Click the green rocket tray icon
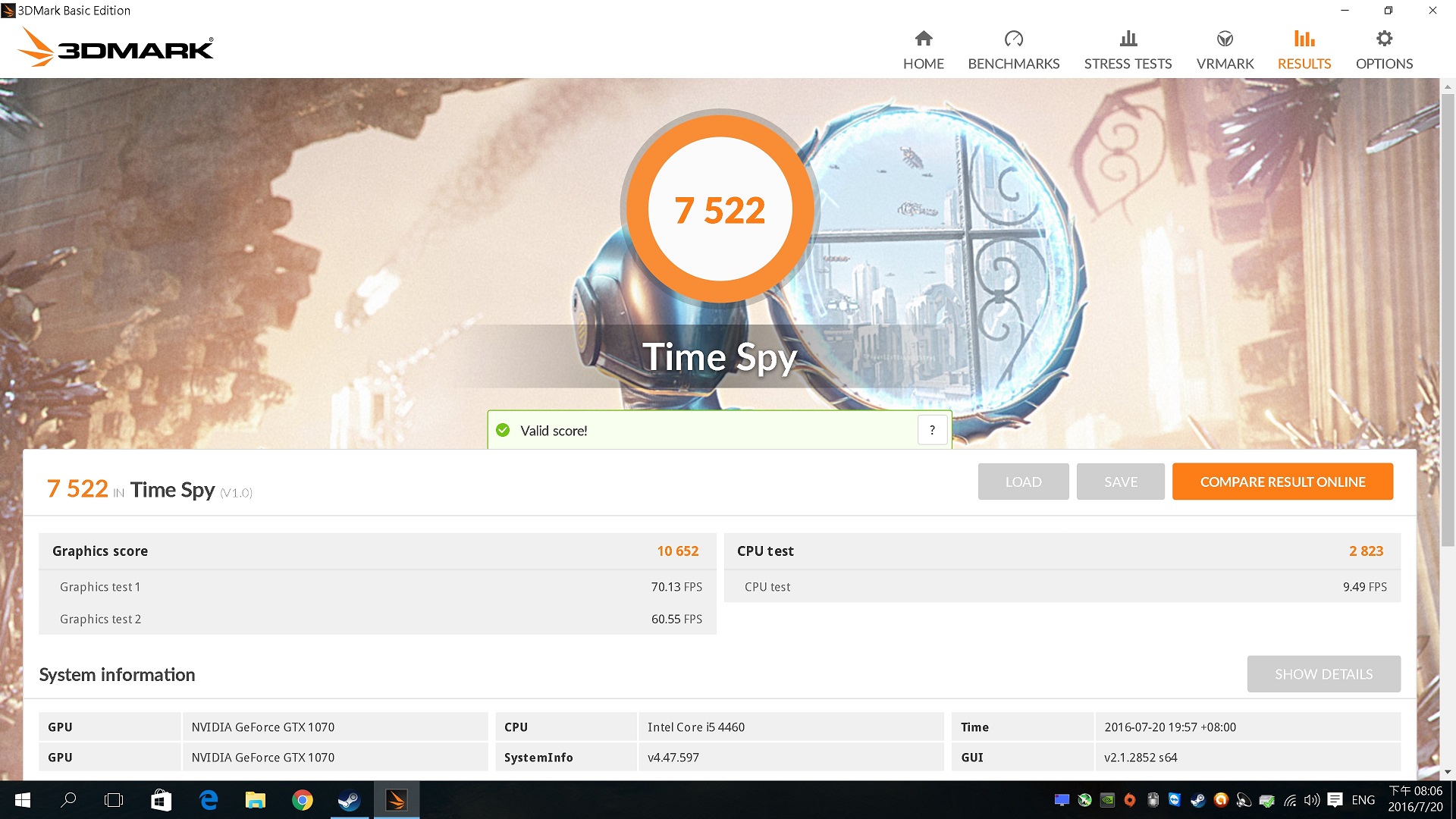This screenshot has height=819, width=1456. [1084, 800]
